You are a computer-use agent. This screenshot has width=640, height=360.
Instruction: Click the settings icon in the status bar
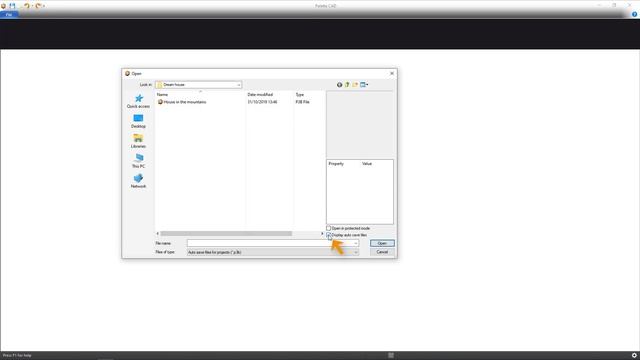(634, 356)
